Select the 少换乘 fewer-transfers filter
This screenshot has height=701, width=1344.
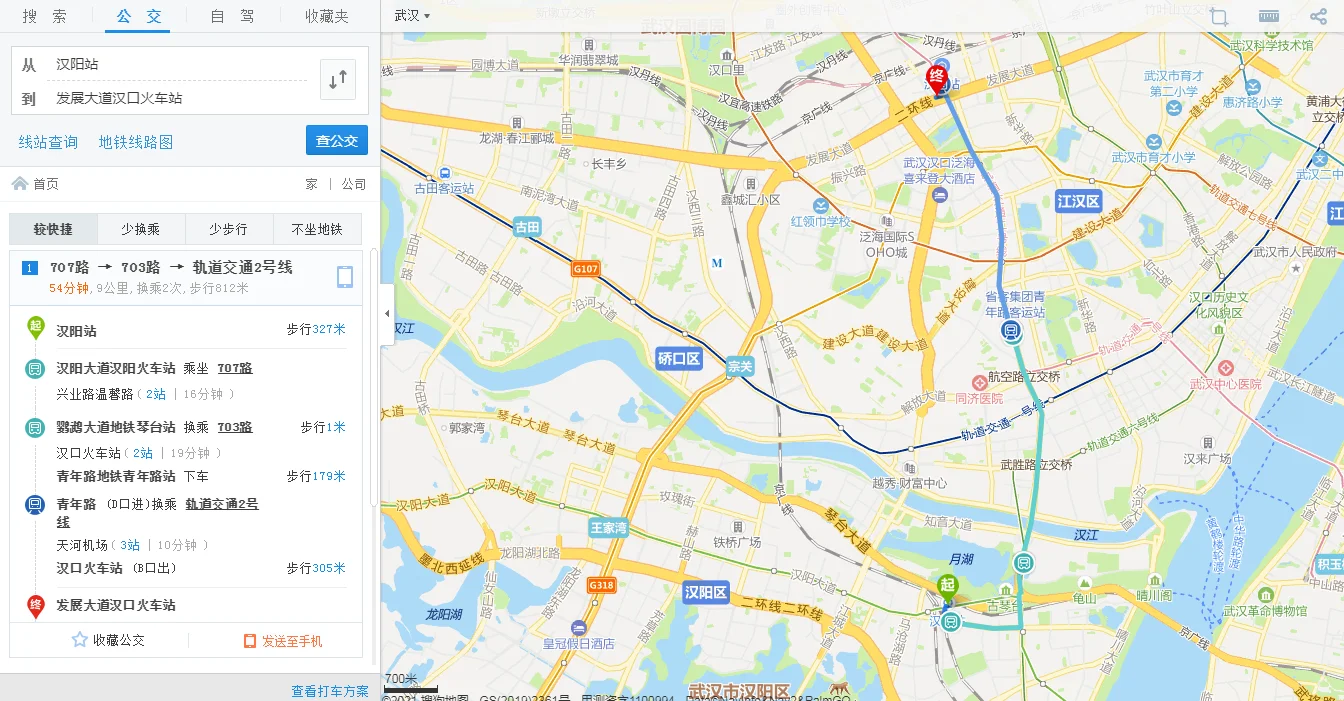tap(141, 229)
